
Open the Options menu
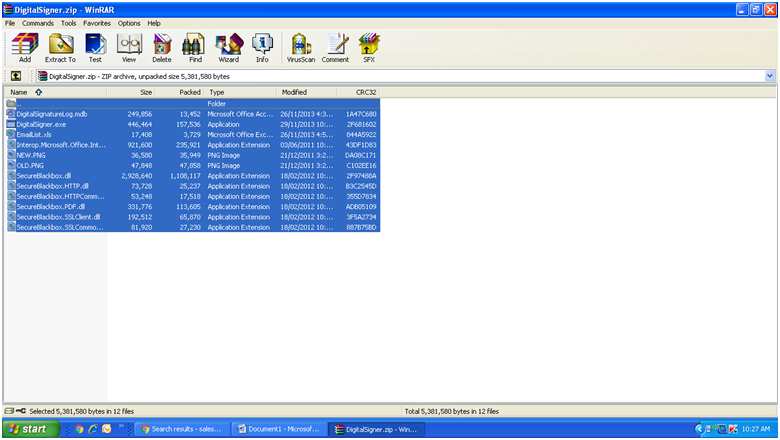[x=129, y=23]
